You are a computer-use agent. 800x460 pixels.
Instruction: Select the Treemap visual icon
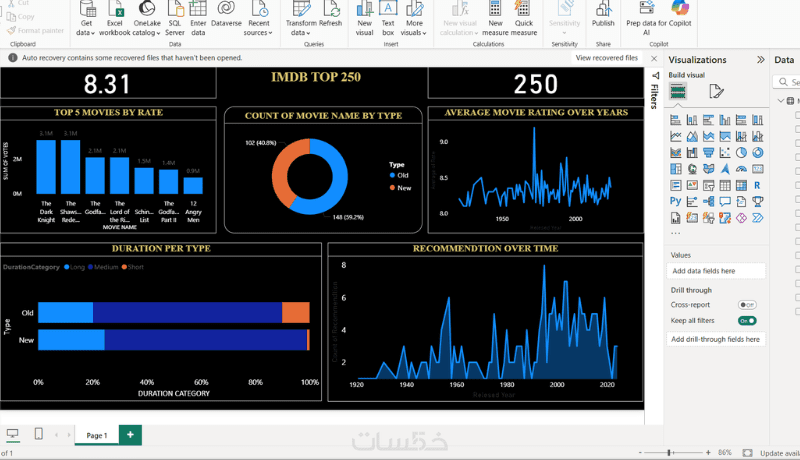tap(676, 169)
